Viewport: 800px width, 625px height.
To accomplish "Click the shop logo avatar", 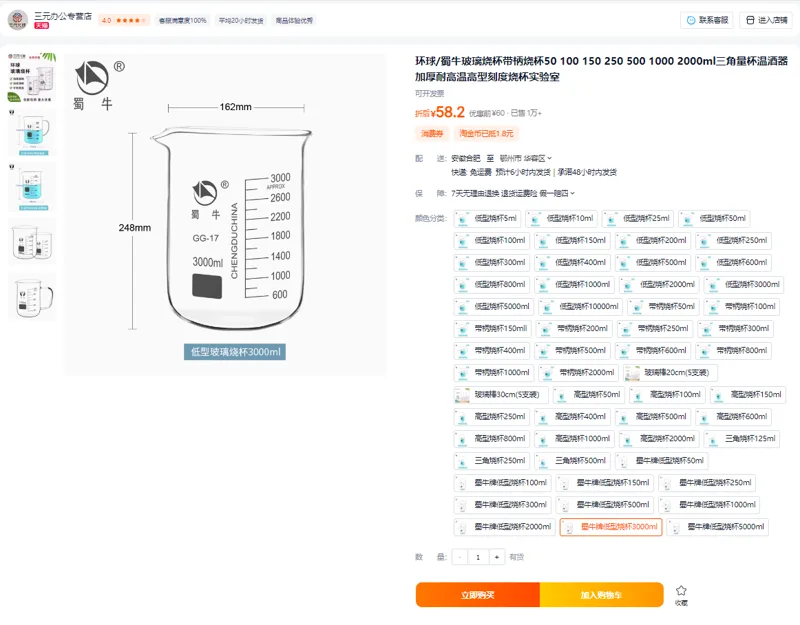I will (x=17, y=20).
